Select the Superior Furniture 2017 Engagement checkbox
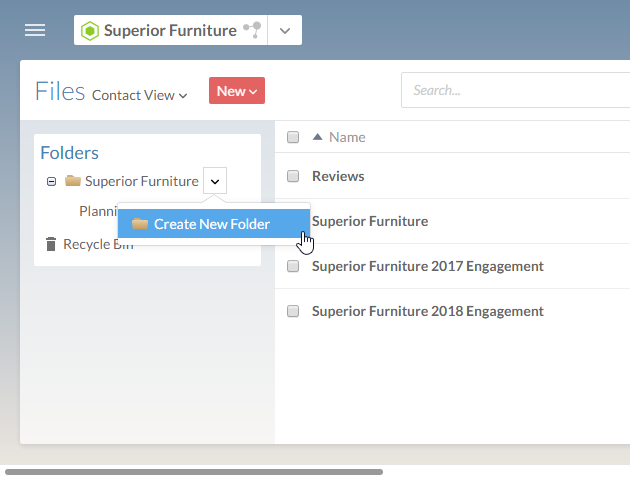Screen dimensions: 630x480 tap(293, 266)
